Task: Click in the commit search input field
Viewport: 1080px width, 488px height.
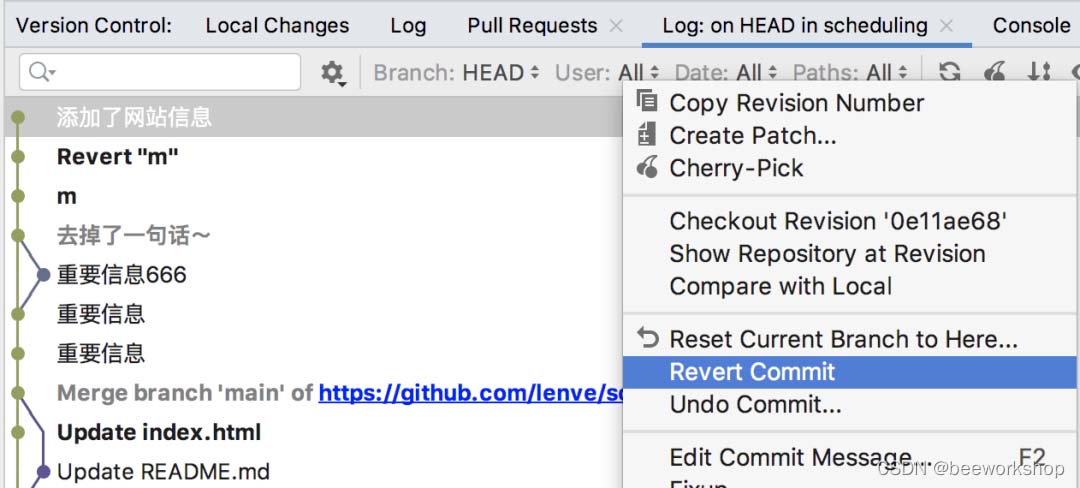Action: (x=160, y=72)
